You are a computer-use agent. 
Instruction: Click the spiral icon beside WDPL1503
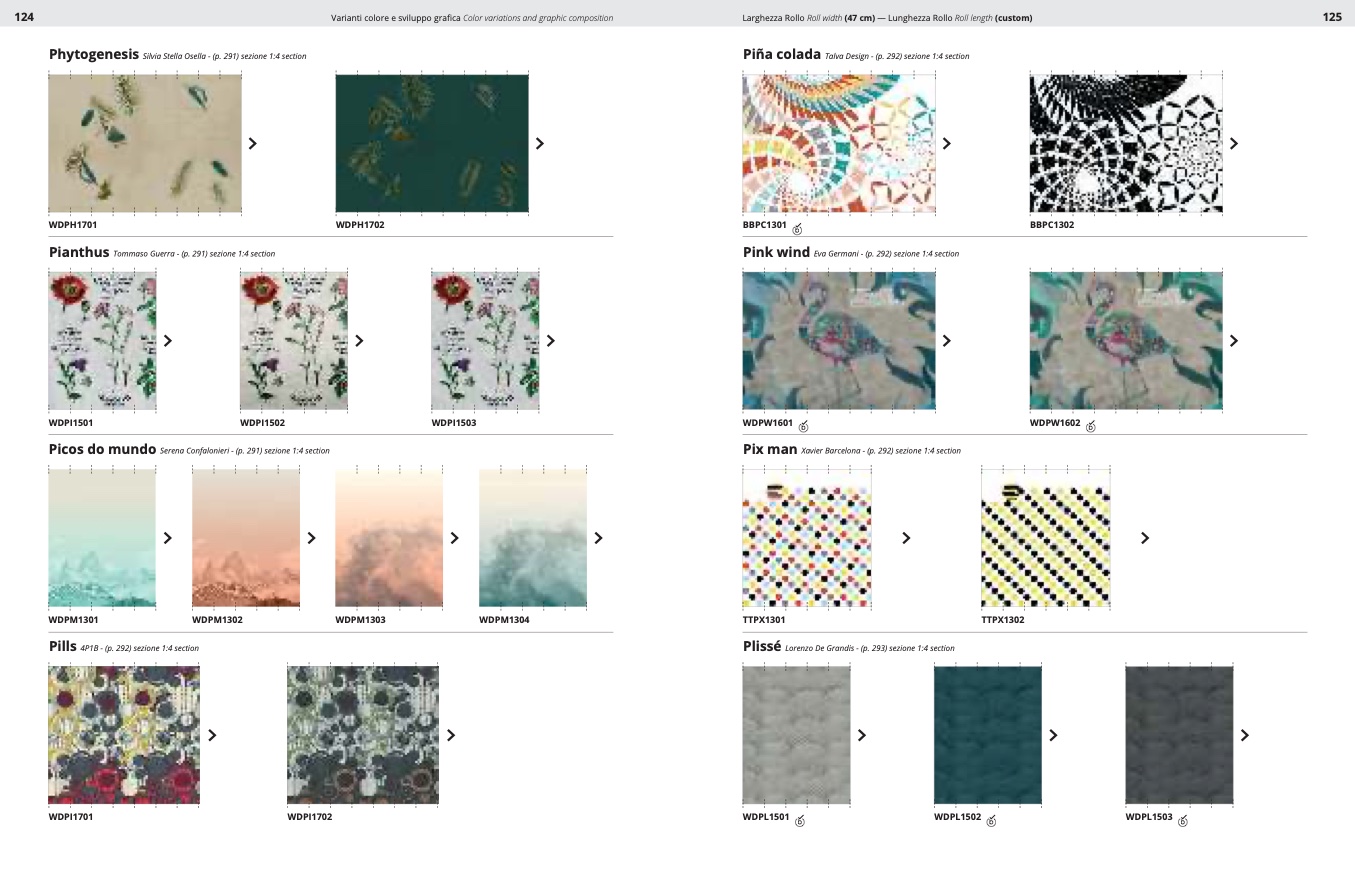point(1183,821)
